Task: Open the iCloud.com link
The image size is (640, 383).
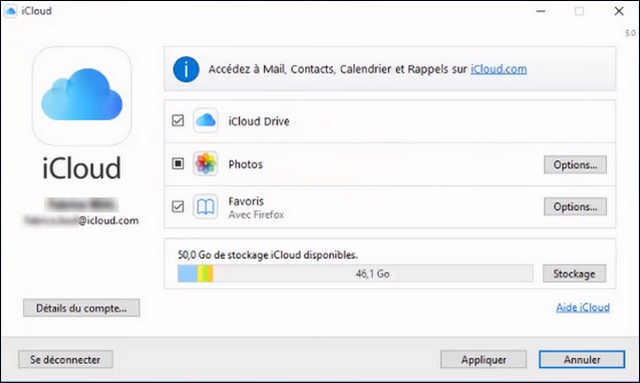Action: pos(498,69)
